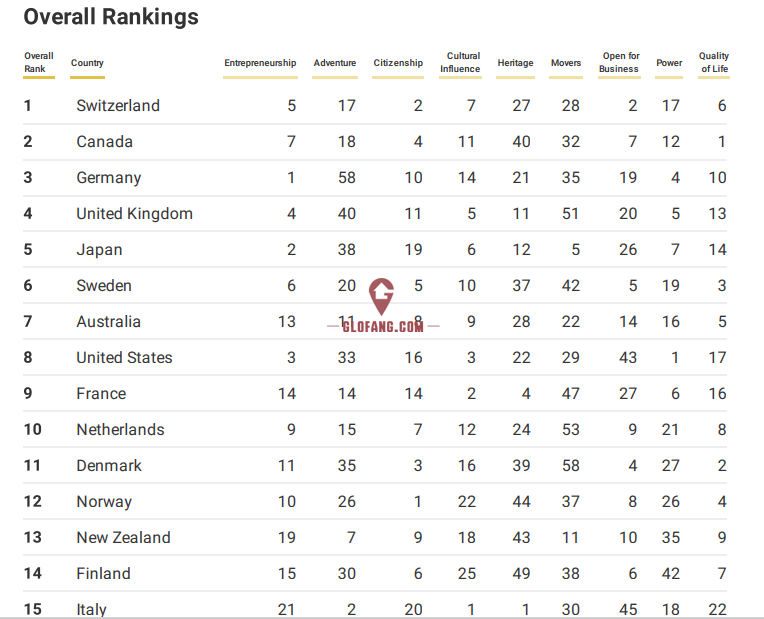Click the Glofang watermark logo icon
The width and height of the screenshot is (764, 619).
tap(381, 295)
